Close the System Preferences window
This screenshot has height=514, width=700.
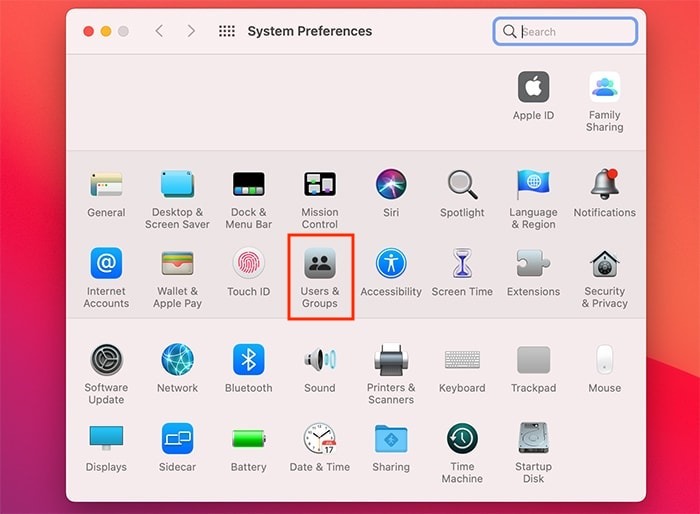88,31
